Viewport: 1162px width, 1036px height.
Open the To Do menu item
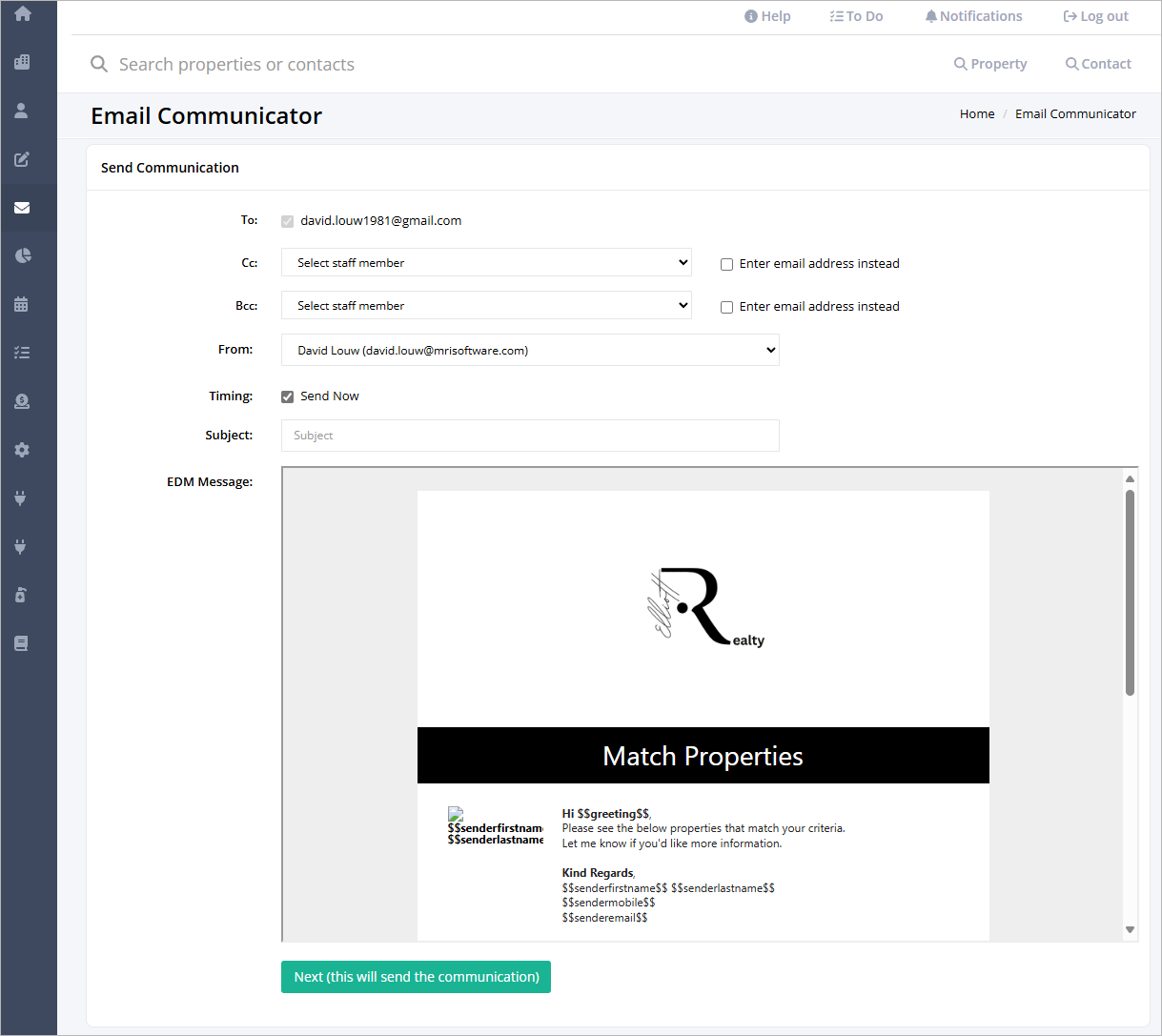point(856,16)
